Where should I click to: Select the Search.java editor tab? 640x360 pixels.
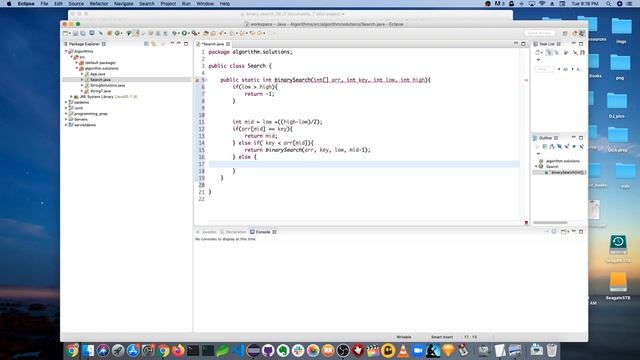[x=213, y=44]
